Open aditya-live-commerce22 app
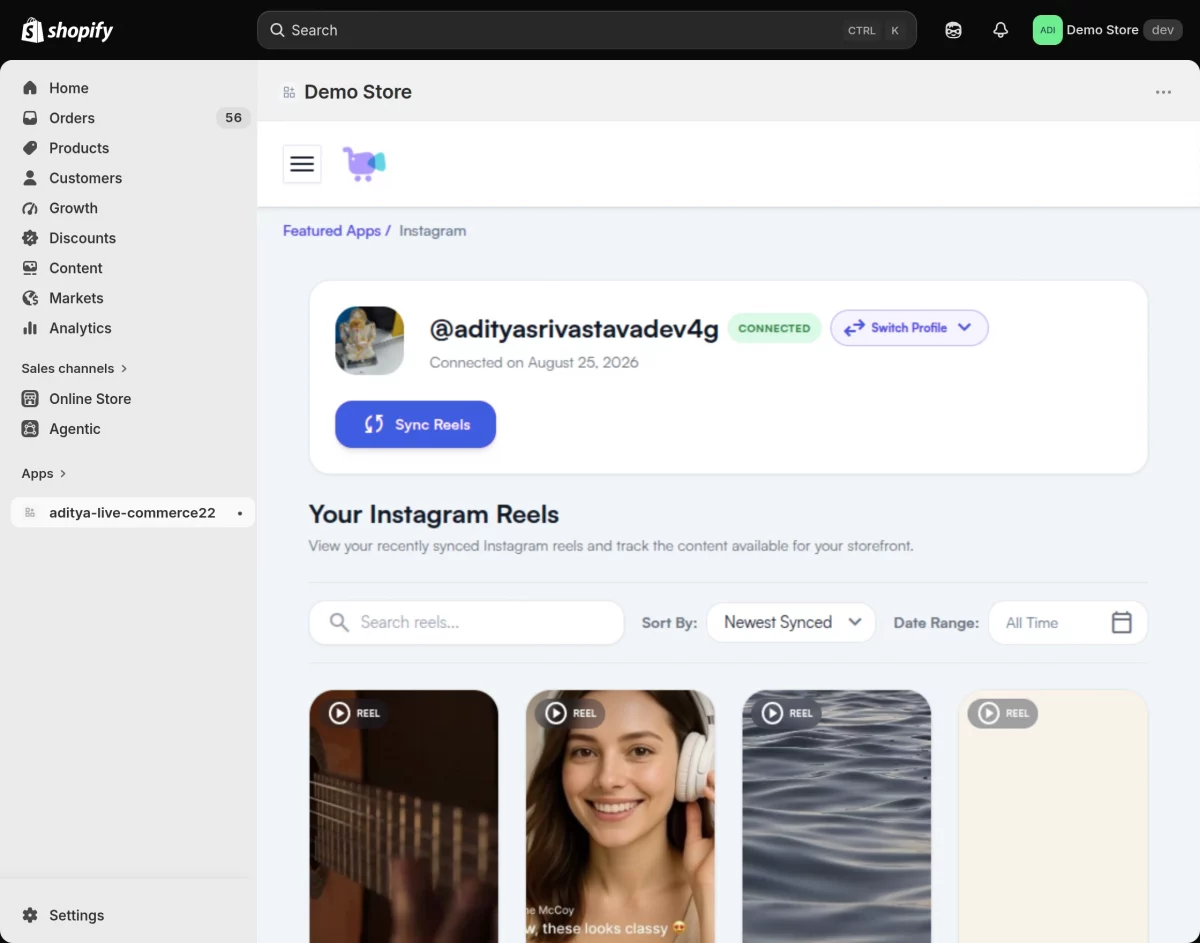 [132, 513]
